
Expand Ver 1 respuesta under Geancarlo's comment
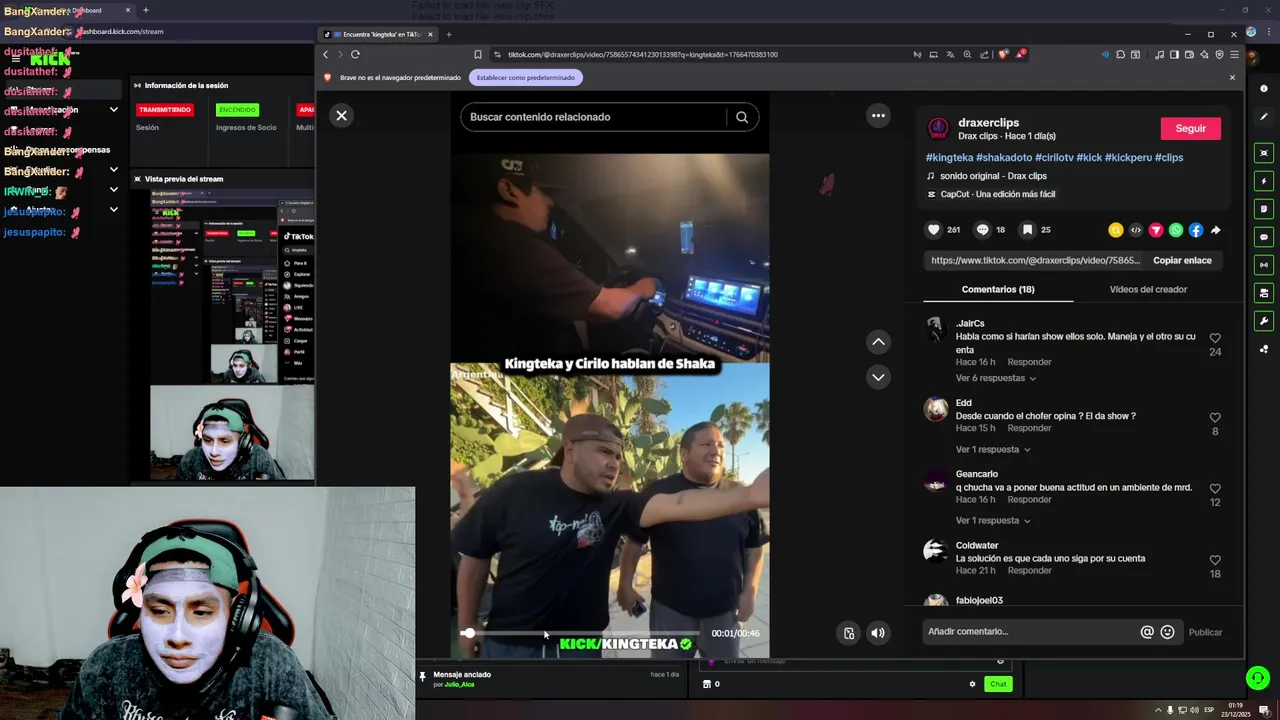[x=993, y=520]
